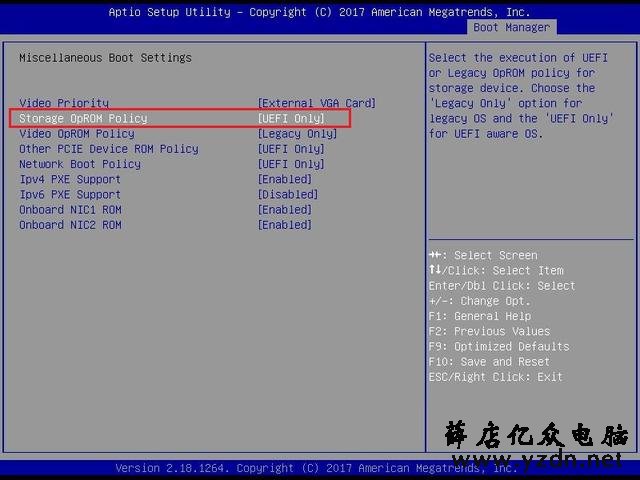The height and width of the screenshot is (480, 640).
Task: Open the Boot Manager tab
Action: [511, 27]
